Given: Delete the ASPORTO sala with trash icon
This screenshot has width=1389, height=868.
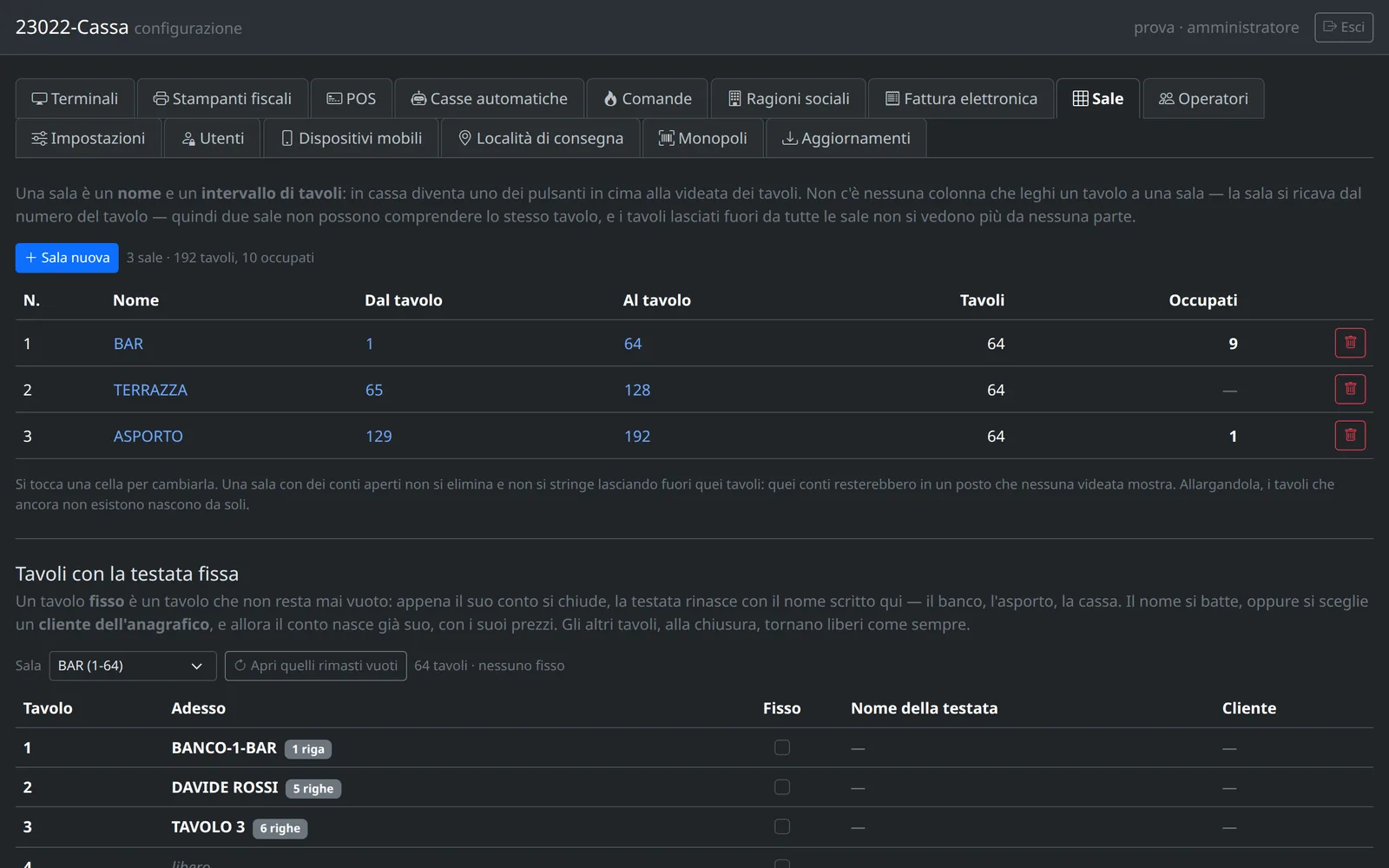Looking at the screenshot, I should (1350, 436).
